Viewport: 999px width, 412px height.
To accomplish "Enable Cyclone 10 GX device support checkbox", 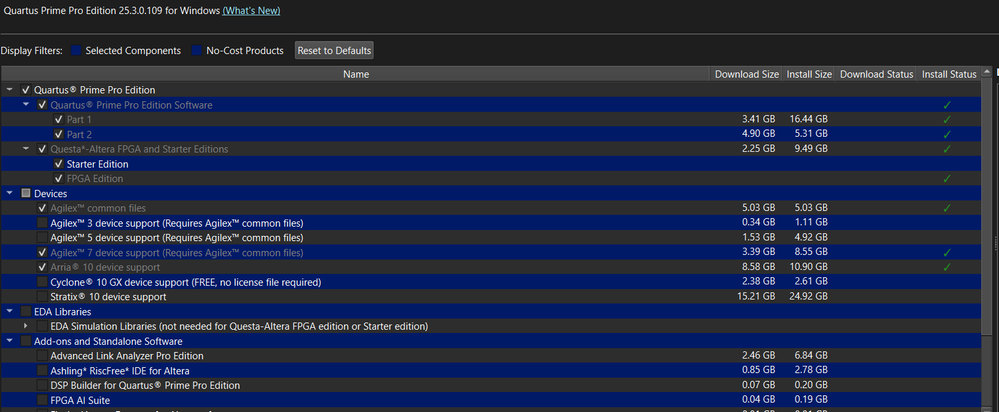I will (x=42, y=282).
